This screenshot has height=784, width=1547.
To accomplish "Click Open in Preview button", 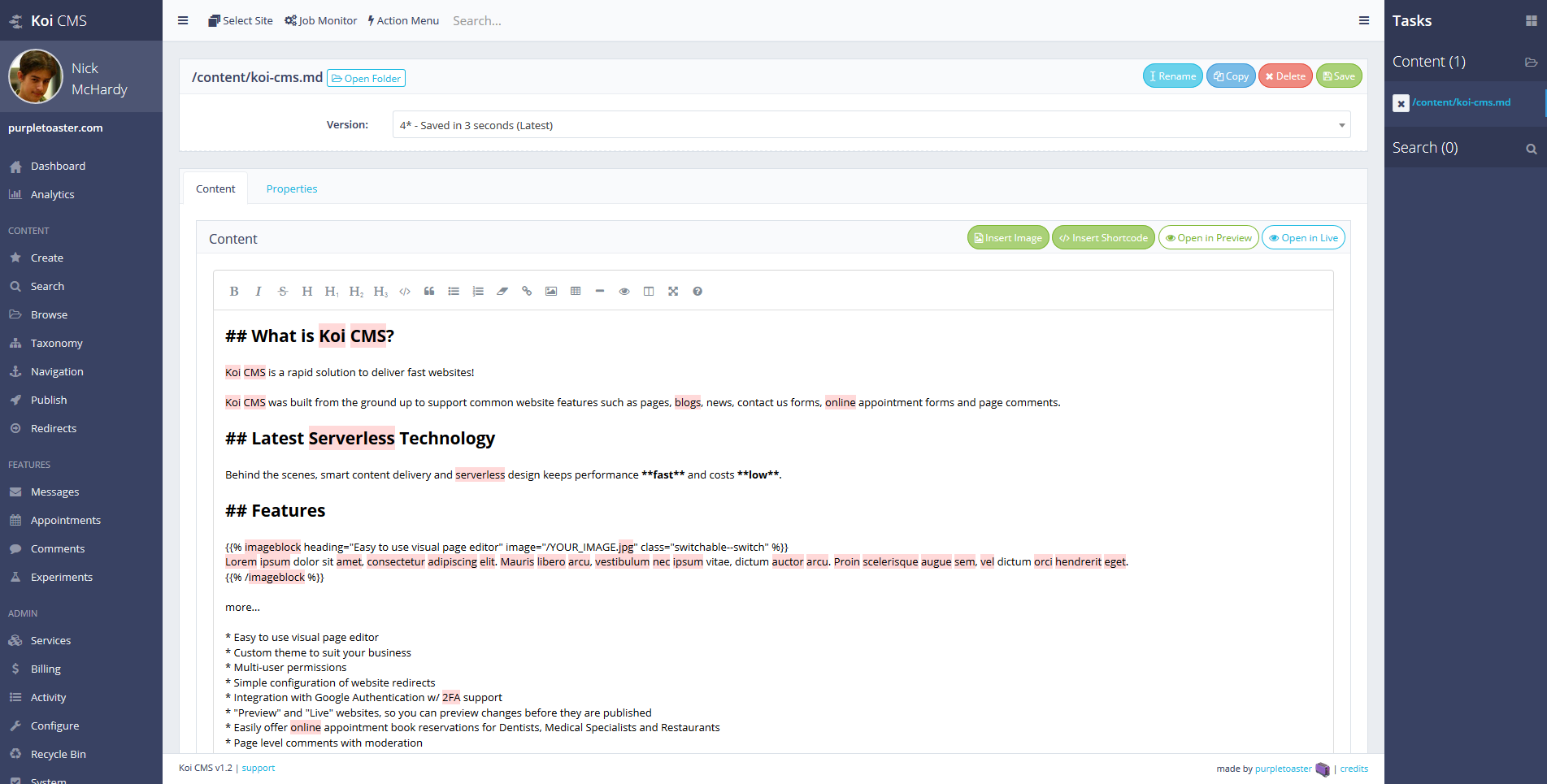I will [1208, 237].
